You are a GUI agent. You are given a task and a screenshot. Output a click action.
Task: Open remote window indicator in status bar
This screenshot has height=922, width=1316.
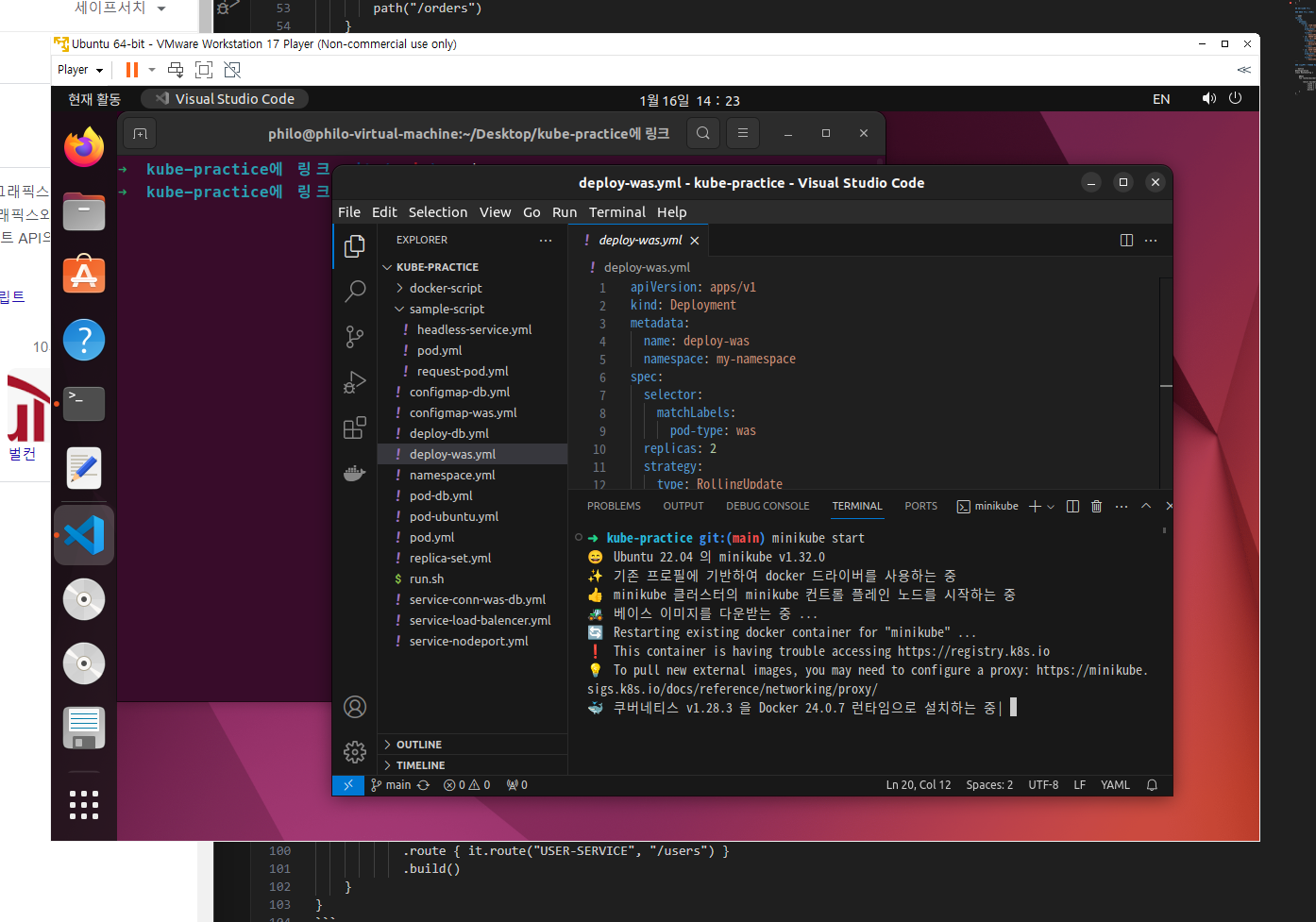[x=348, y=785]
